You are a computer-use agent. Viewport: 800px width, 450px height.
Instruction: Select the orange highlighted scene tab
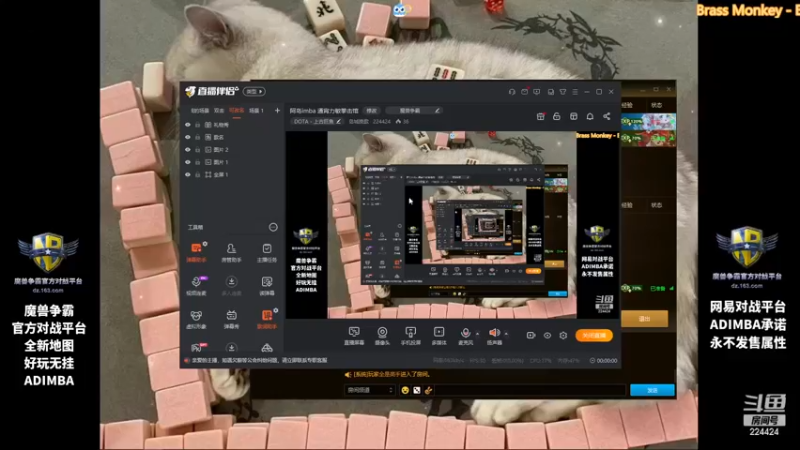coord(236,110)
